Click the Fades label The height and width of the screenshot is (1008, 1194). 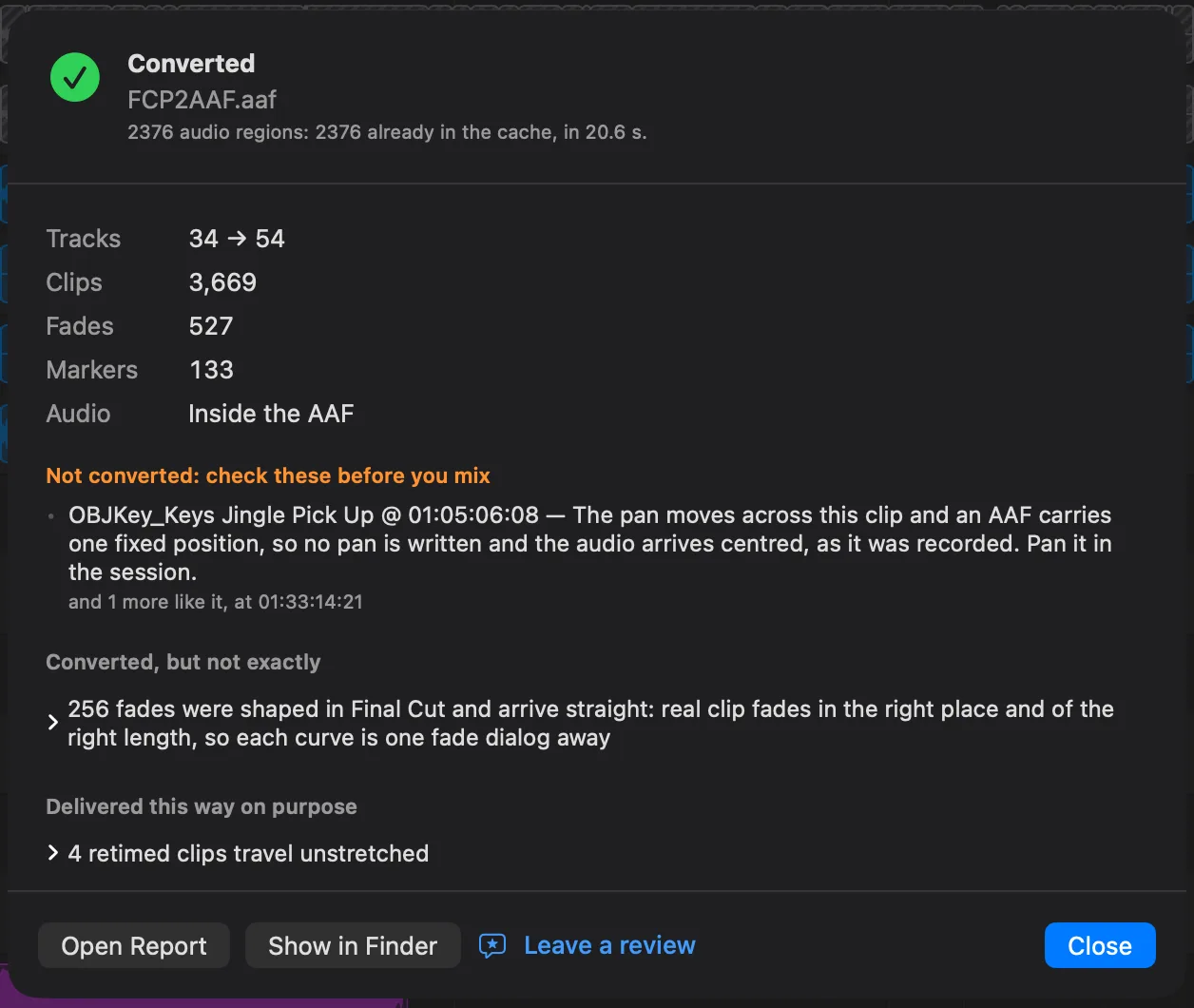[x=80, y=326]
